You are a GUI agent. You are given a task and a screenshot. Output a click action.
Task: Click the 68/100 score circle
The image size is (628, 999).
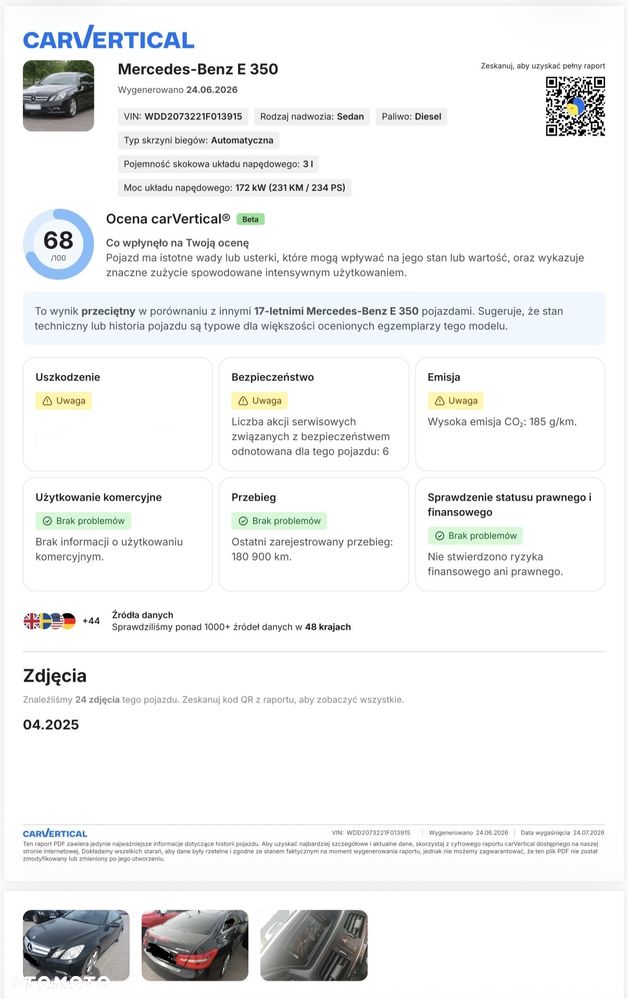pos(59,244)
